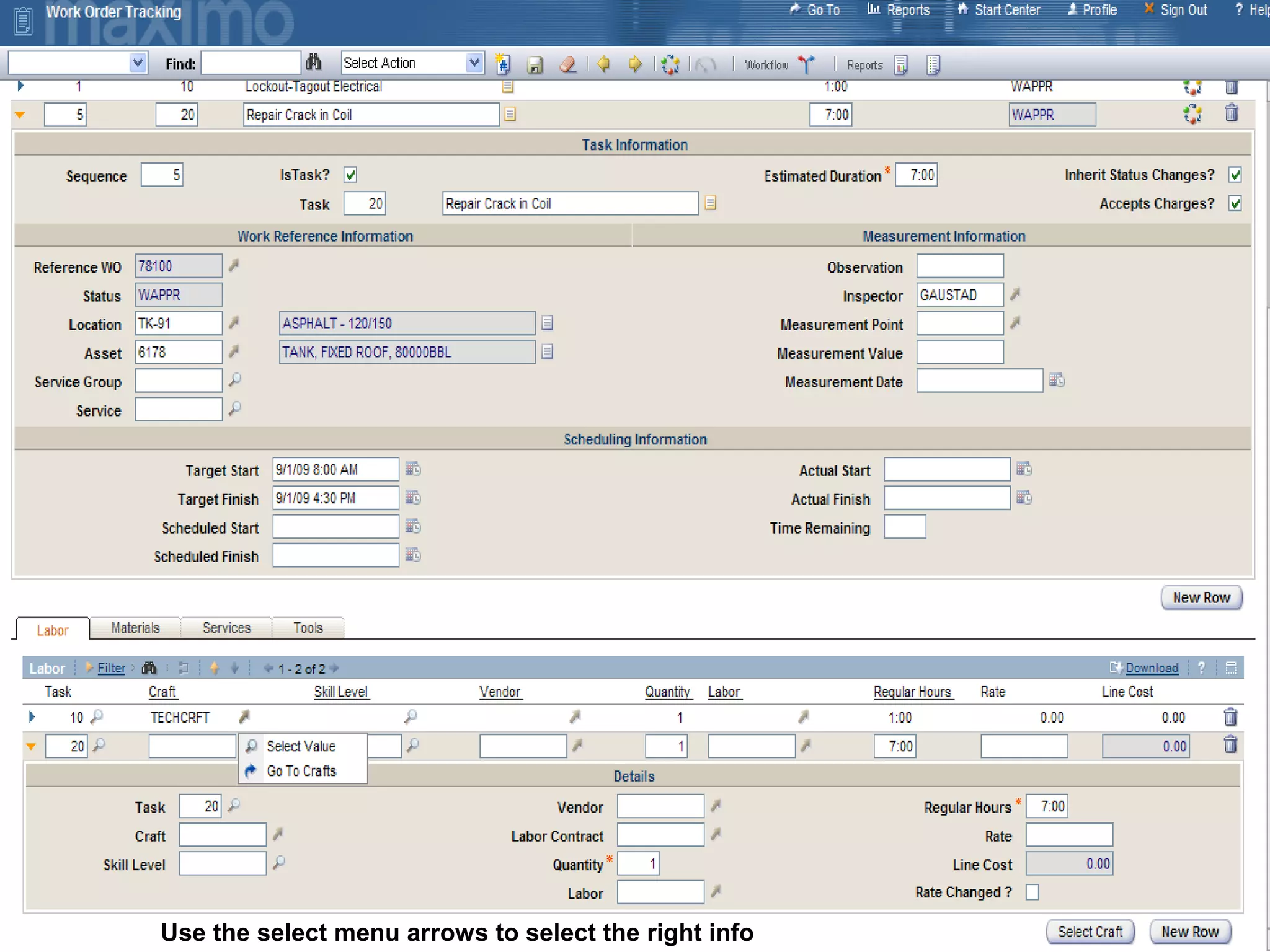
Task: Open calendar picker for Target Start
Action: tap(413, 469)
